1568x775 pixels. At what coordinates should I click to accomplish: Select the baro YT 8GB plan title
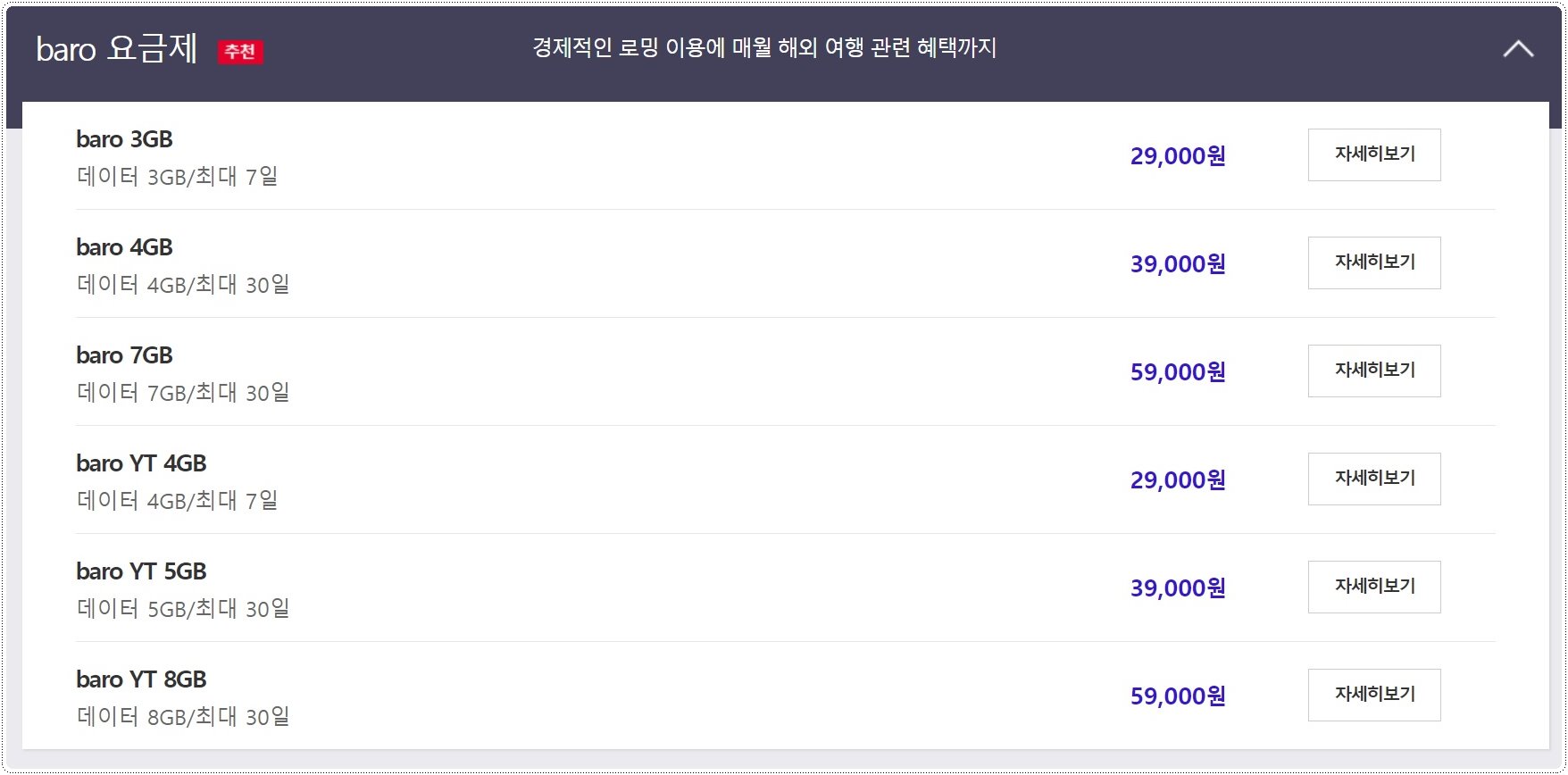(141, 679)
